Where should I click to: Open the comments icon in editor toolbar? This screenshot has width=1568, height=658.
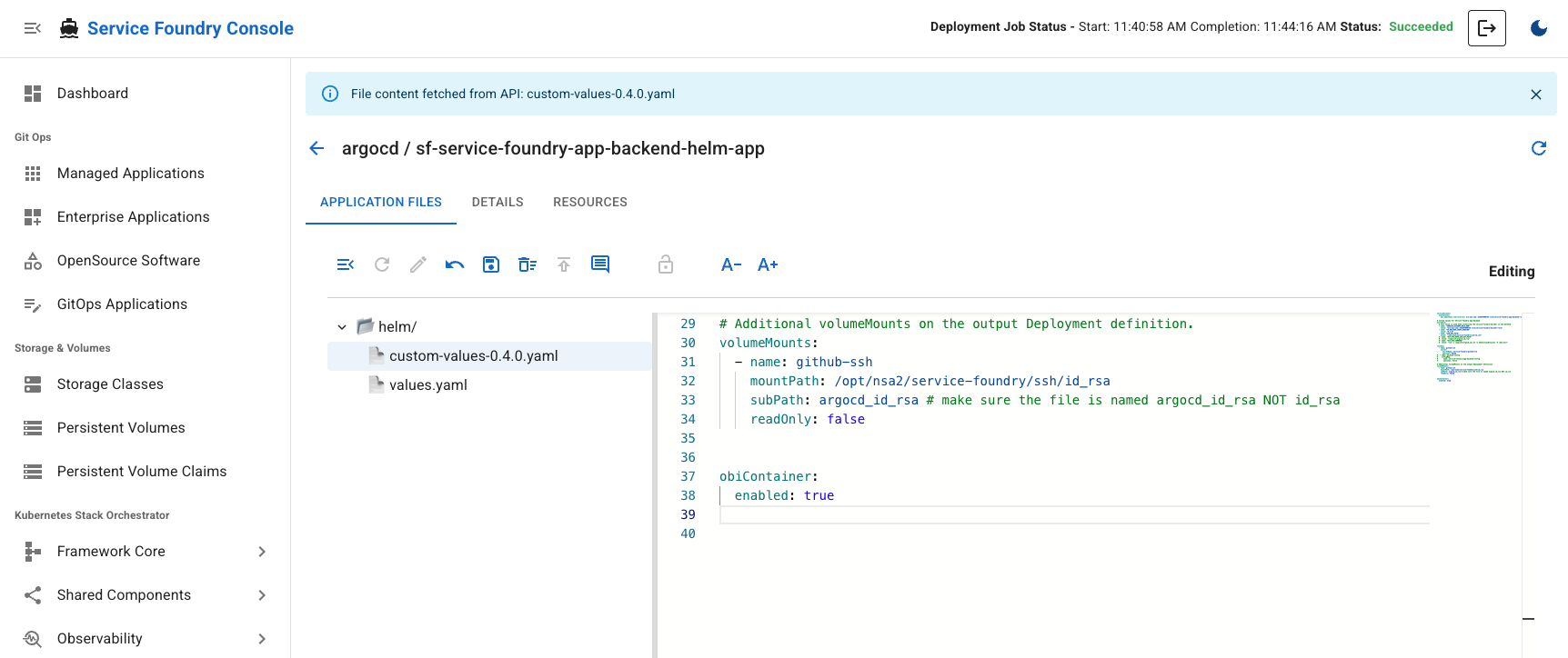click(600, 264)
